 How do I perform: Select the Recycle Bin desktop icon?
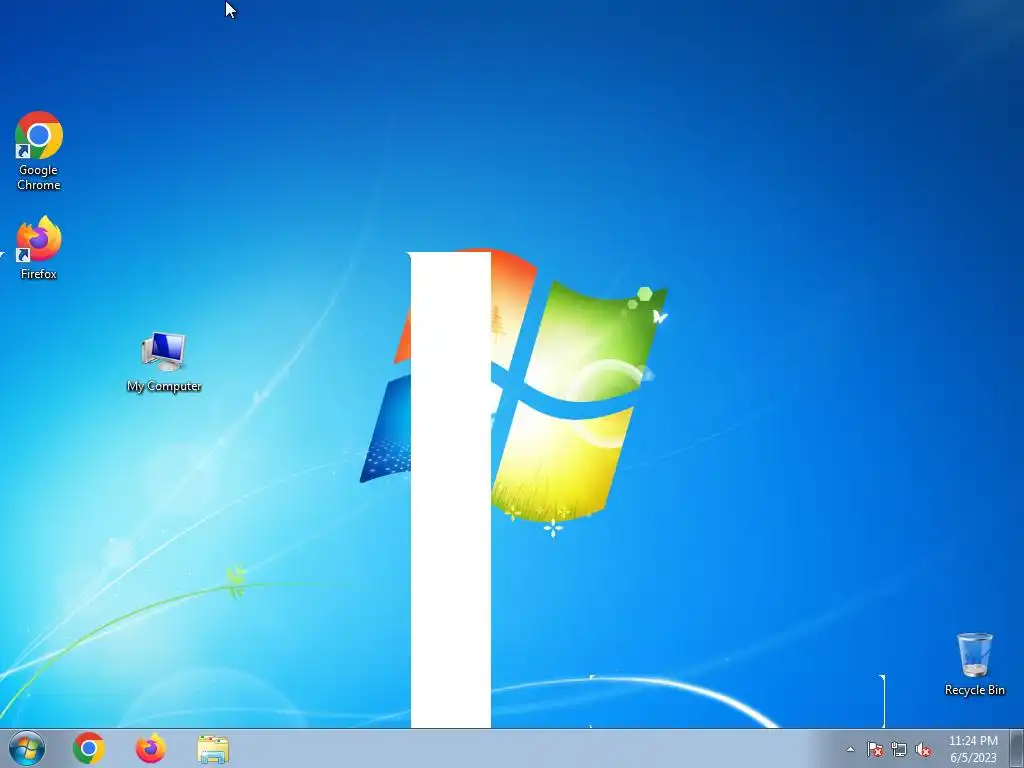(x=974, y=664)
